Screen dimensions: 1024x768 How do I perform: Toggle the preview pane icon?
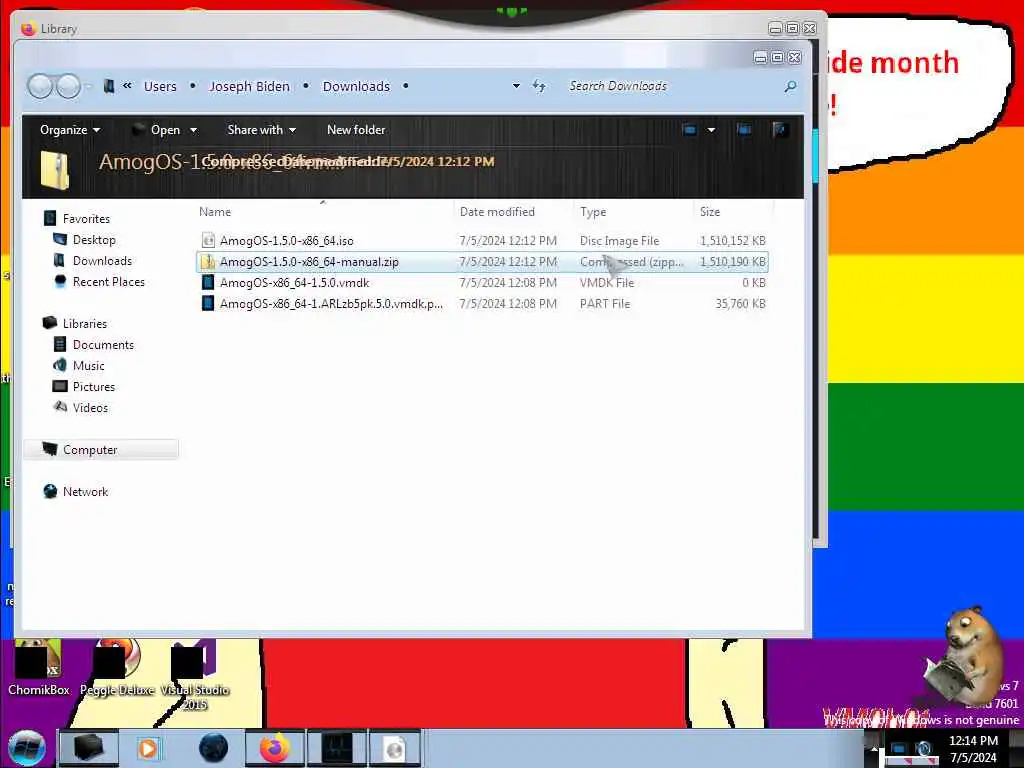(744, 130)
